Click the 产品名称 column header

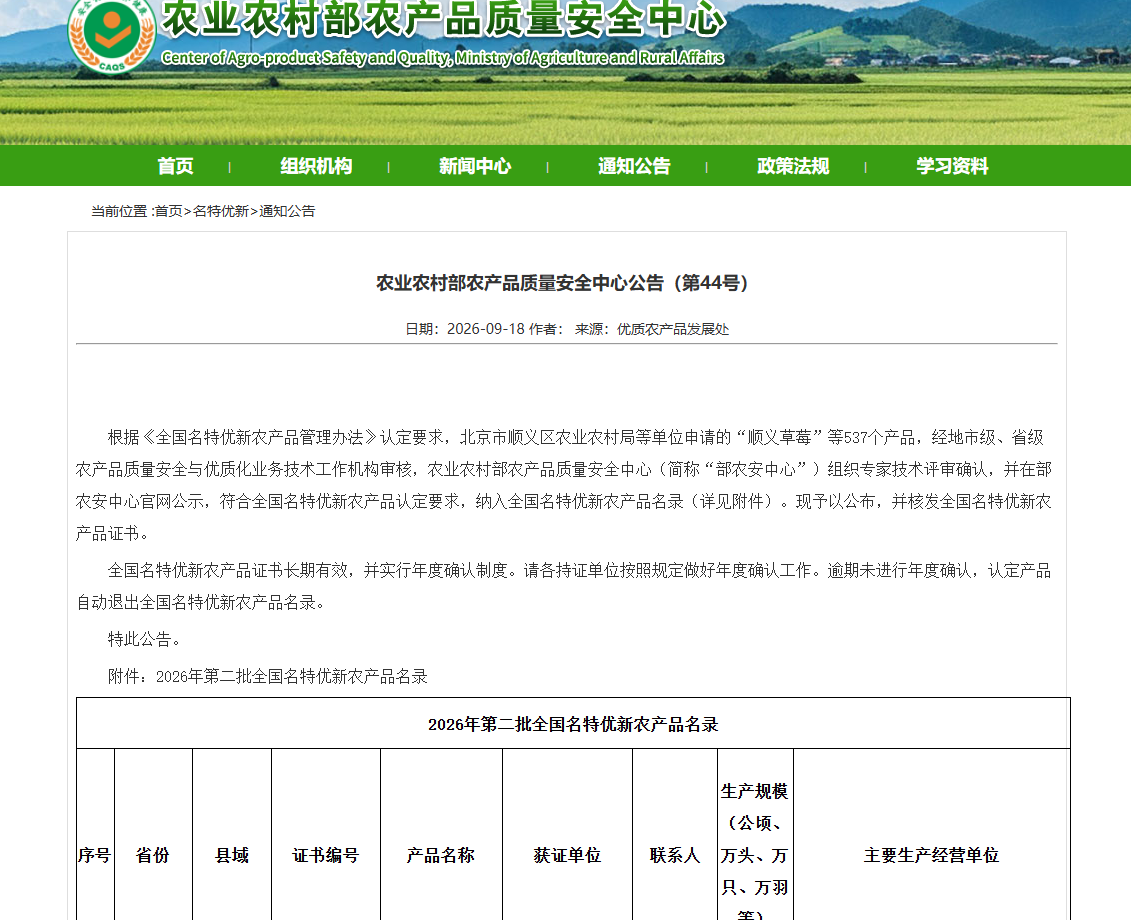(441, 855)
